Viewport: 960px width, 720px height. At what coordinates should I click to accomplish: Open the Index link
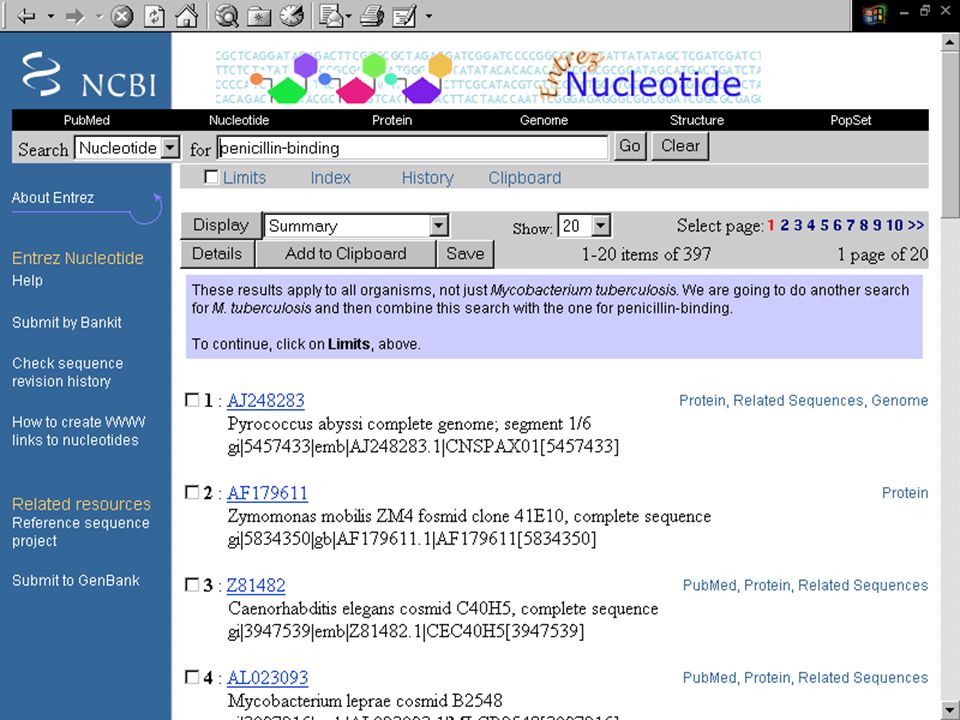(x=331, y=178)
